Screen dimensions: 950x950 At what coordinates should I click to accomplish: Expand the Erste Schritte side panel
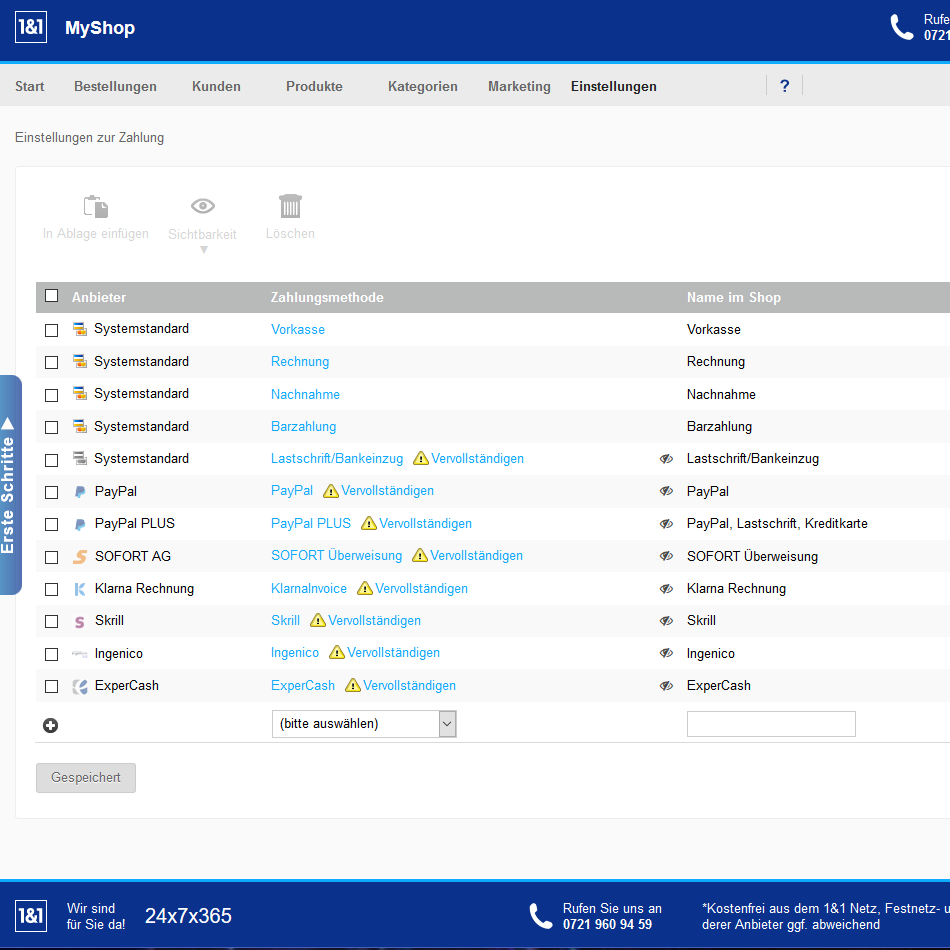(x=9, y=485)
